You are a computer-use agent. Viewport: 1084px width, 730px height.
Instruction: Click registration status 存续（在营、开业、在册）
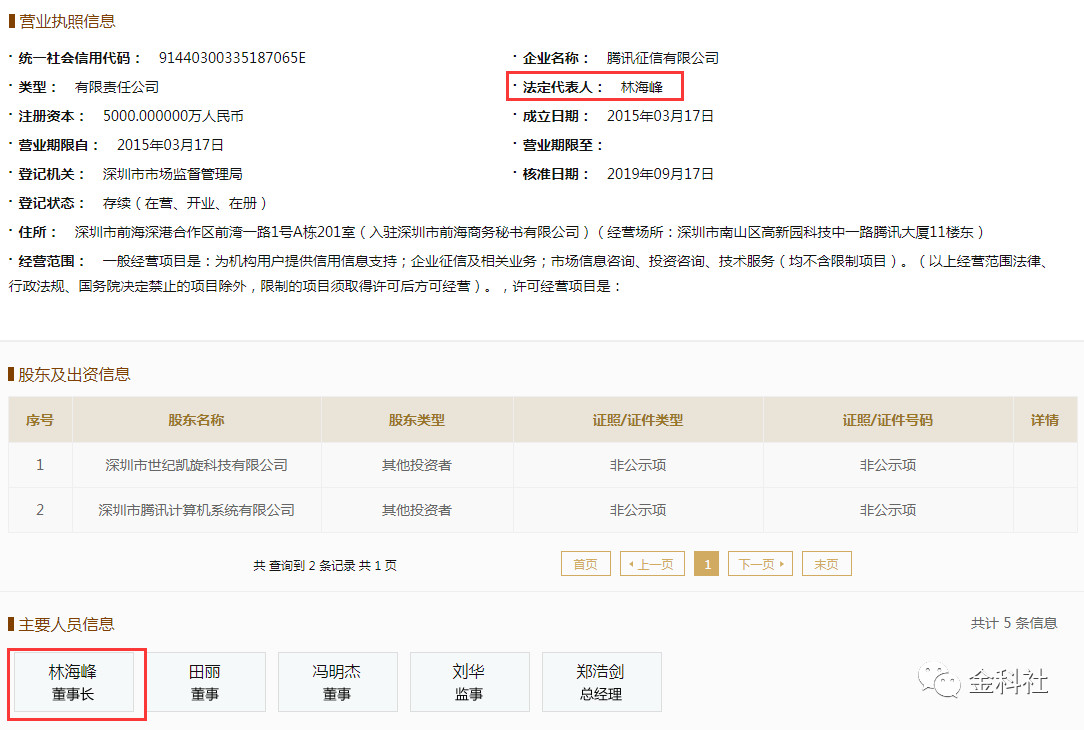coord(185,203)
